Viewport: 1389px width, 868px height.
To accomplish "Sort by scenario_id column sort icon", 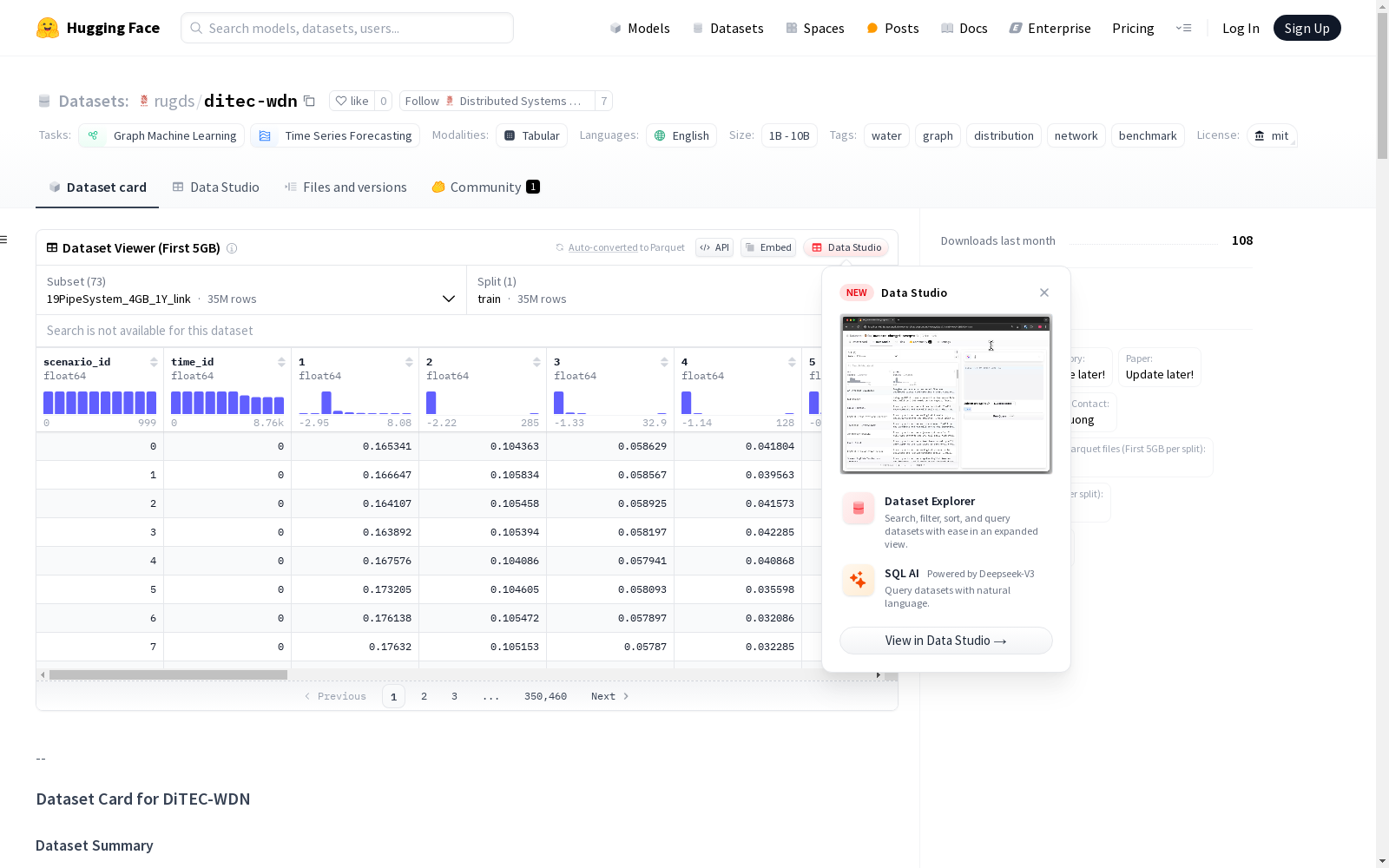I will (x=154, y=362).
